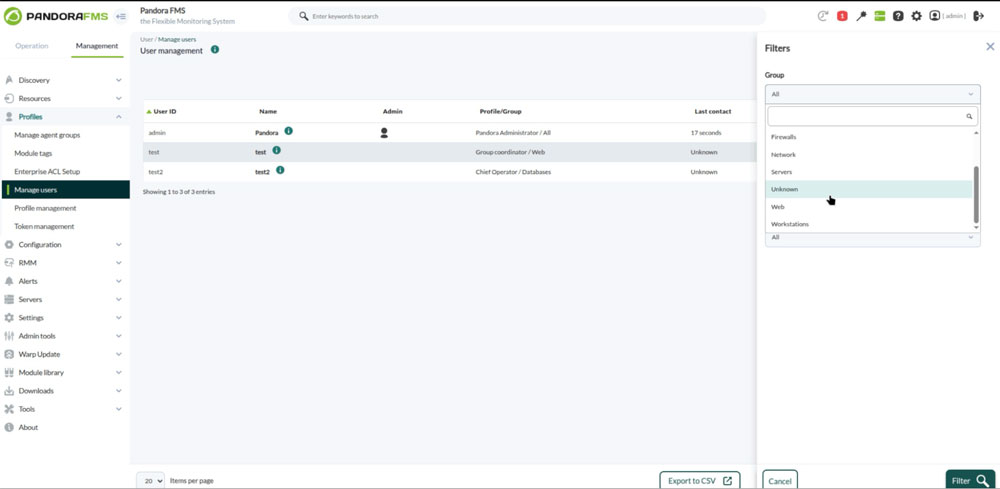The width and height of the screenshot is (1000, 489).
Task: Click the pin tool icon in the header
Action: [x=861, y=16]
